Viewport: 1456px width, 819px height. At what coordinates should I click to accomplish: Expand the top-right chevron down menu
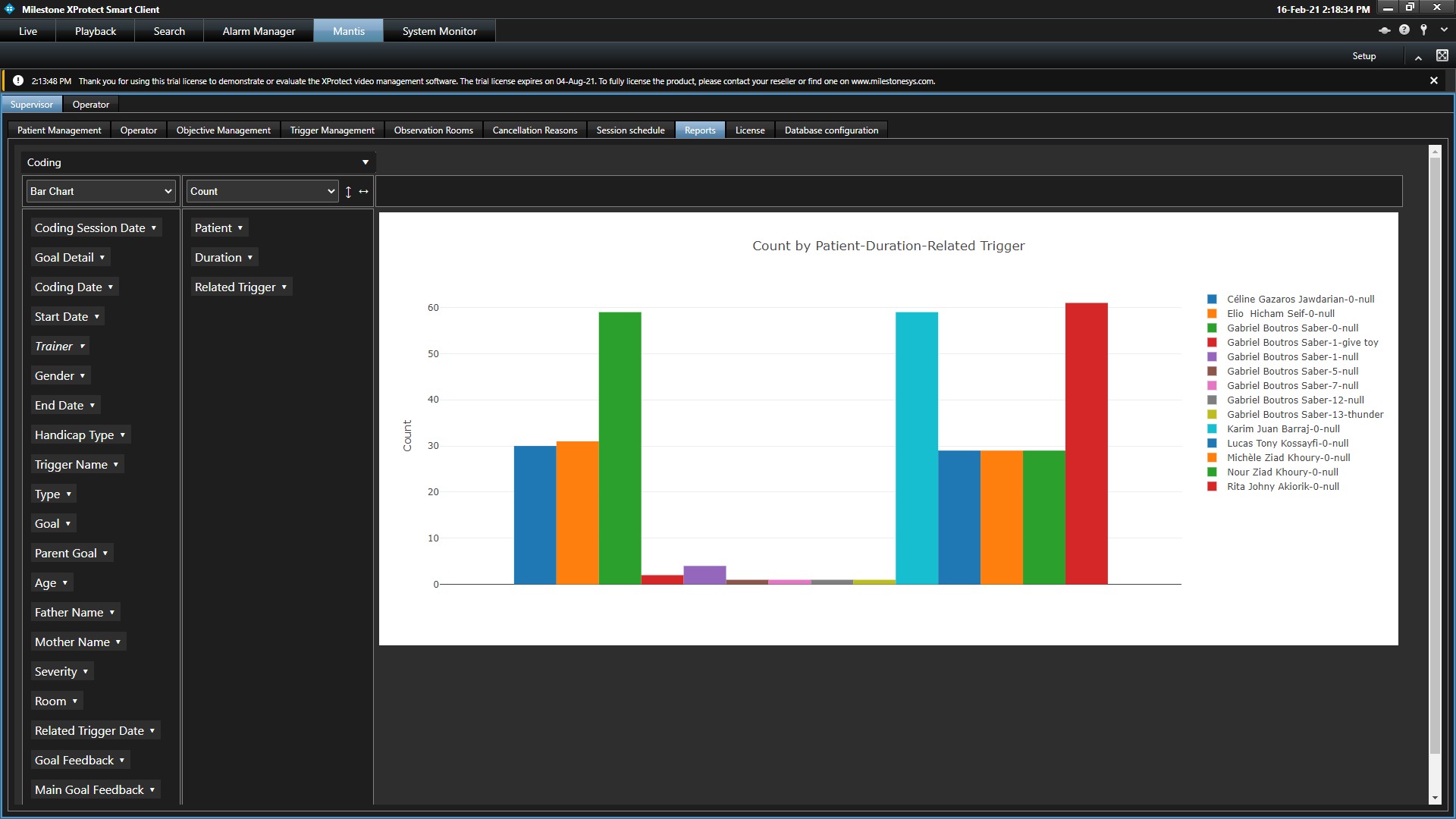click(x=1444, y=30)
